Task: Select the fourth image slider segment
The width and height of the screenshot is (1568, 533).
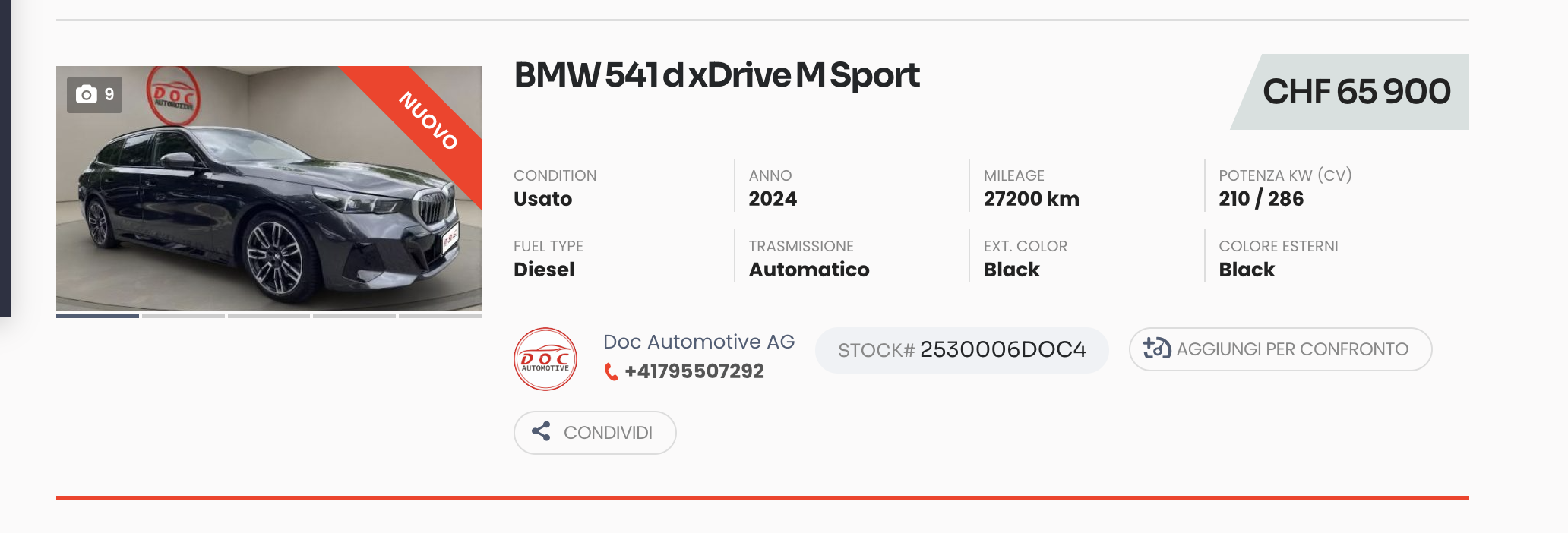Action: click(354, 315)
